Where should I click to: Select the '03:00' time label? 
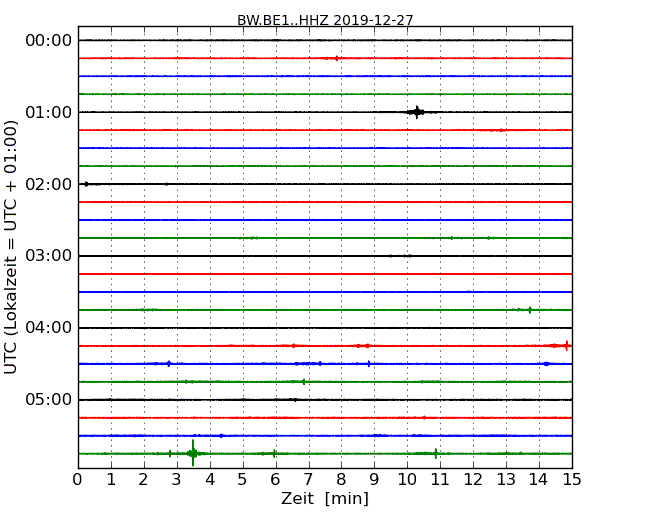49,256
